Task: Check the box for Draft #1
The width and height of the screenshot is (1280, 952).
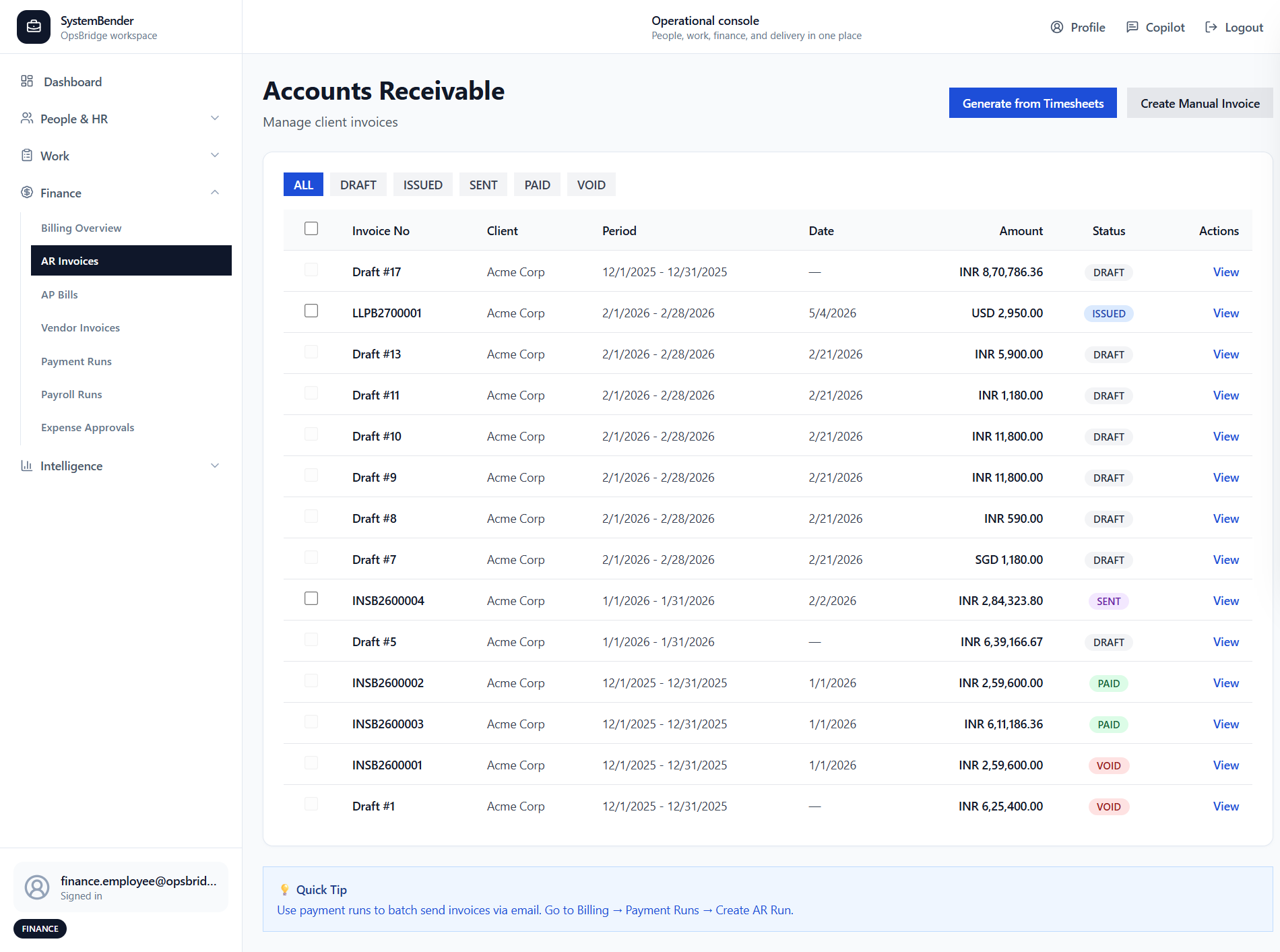Action: click(x=311, y=804)
